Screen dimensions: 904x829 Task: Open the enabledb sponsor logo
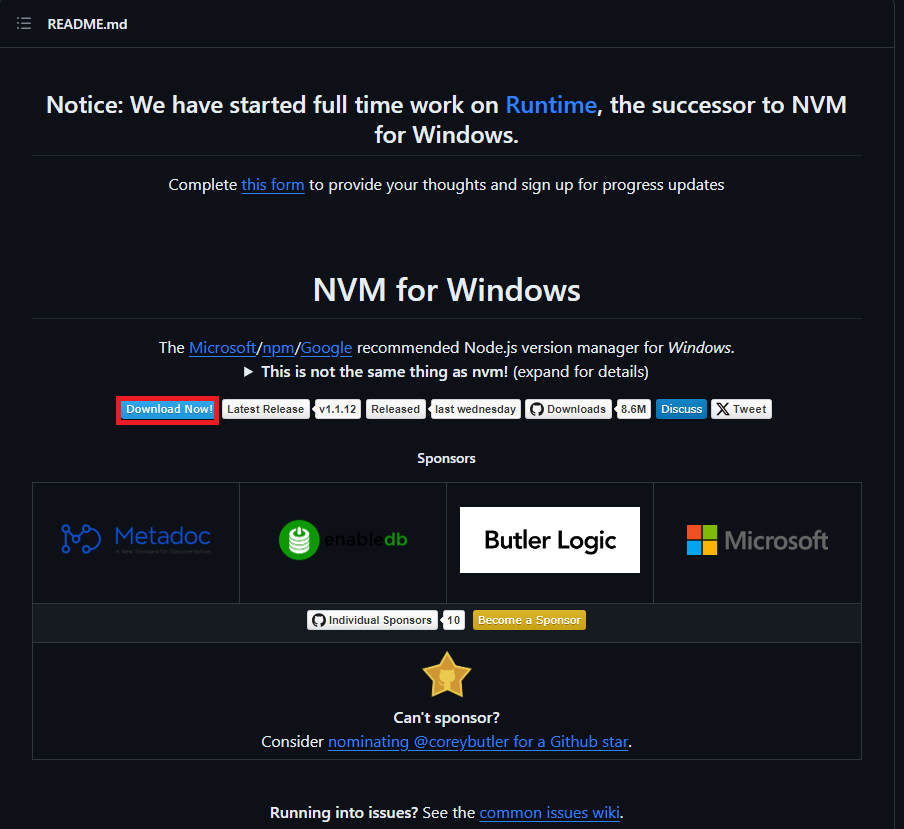[x=343, y=540]
